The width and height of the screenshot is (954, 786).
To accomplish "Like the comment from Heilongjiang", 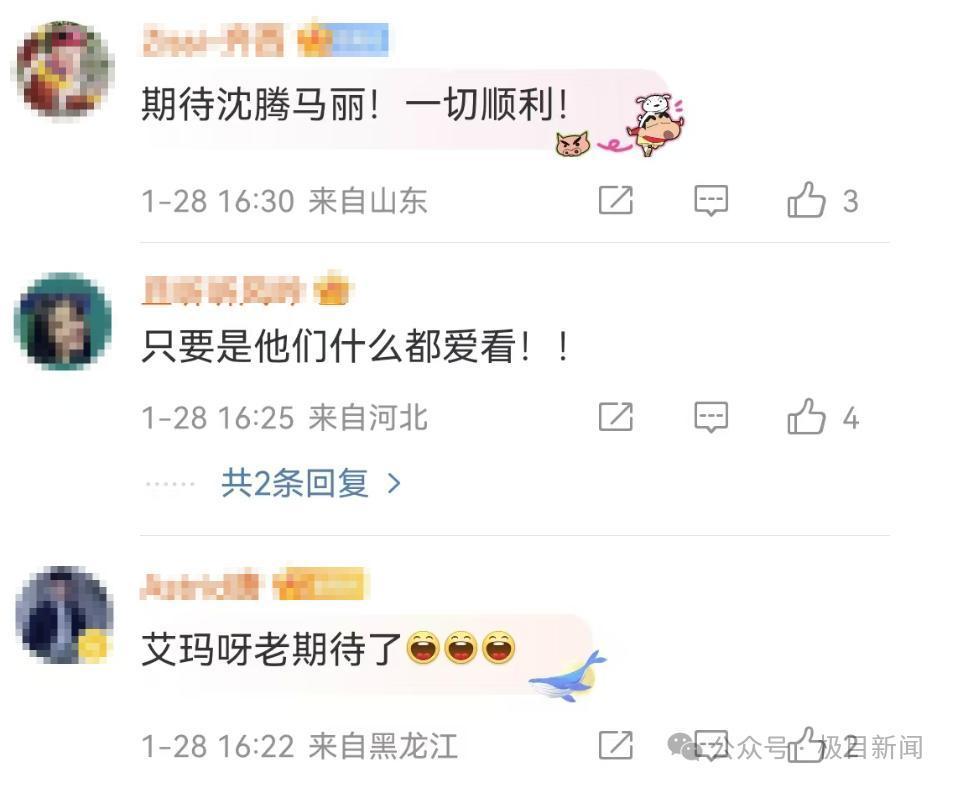I will point(806,745).
